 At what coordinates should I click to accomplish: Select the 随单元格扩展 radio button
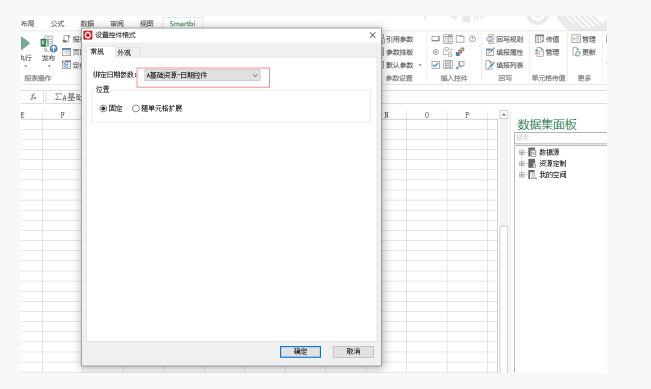[135, 109]
